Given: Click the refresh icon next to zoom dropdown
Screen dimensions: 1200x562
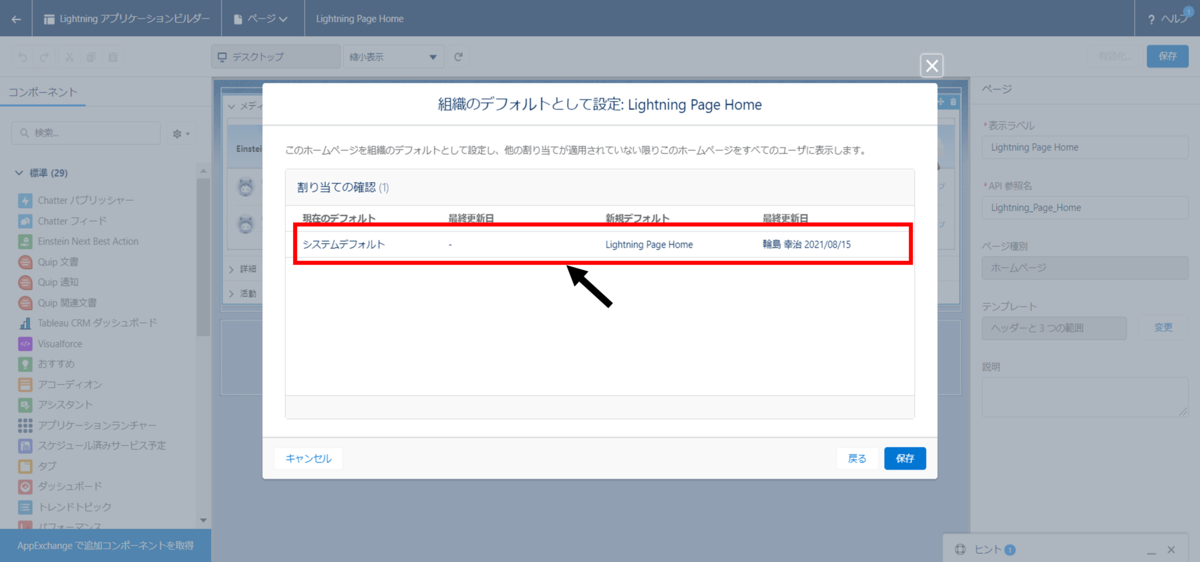Looking at the screenshot, I should (458, 57).
